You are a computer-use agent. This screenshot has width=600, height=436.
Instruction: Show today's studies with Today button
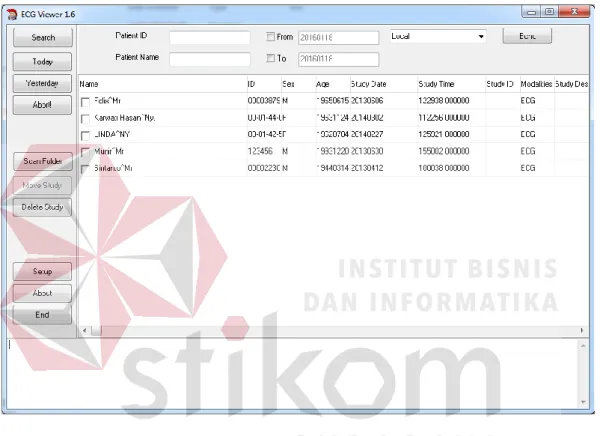coord(42,62)
